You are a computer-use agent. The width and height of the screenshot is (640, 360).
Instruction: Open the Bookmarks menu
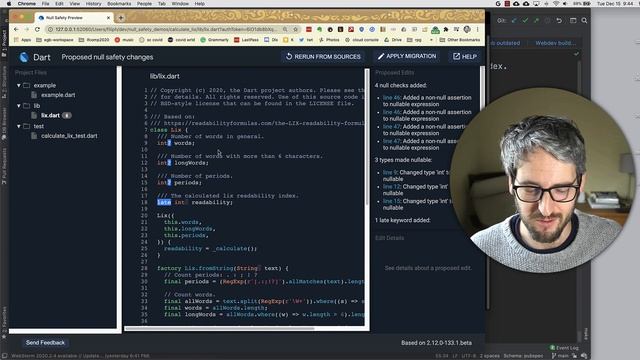point(119,4)
